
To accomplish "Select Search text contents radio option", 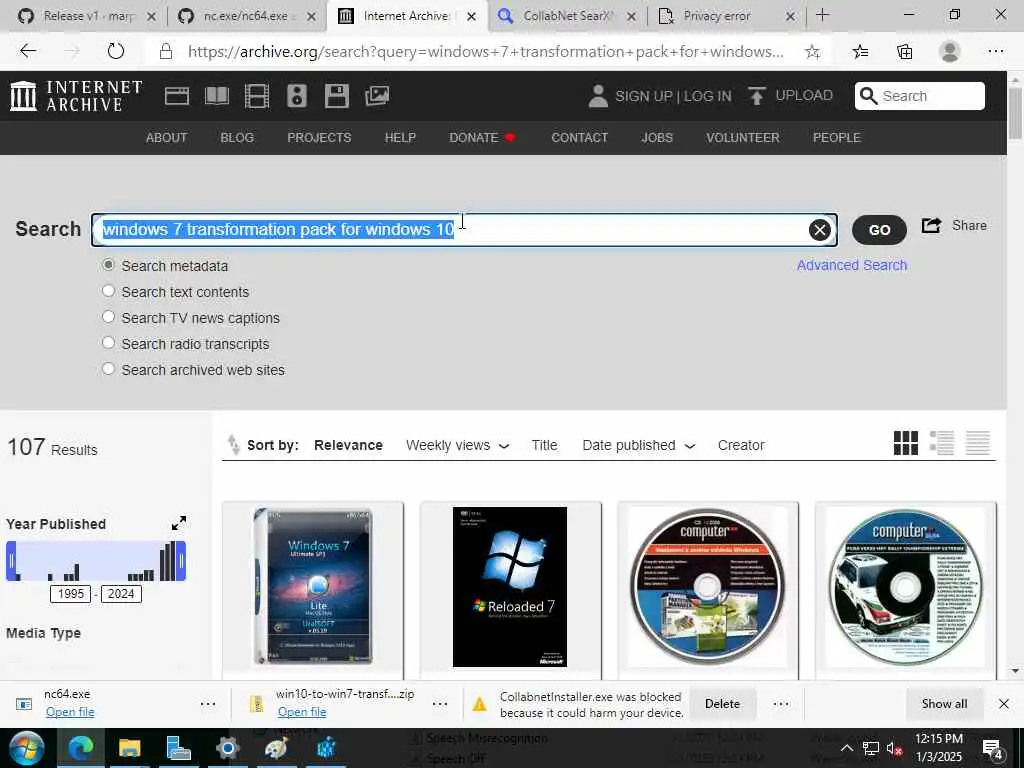I will pyautogui.click(x=108, y=291).
